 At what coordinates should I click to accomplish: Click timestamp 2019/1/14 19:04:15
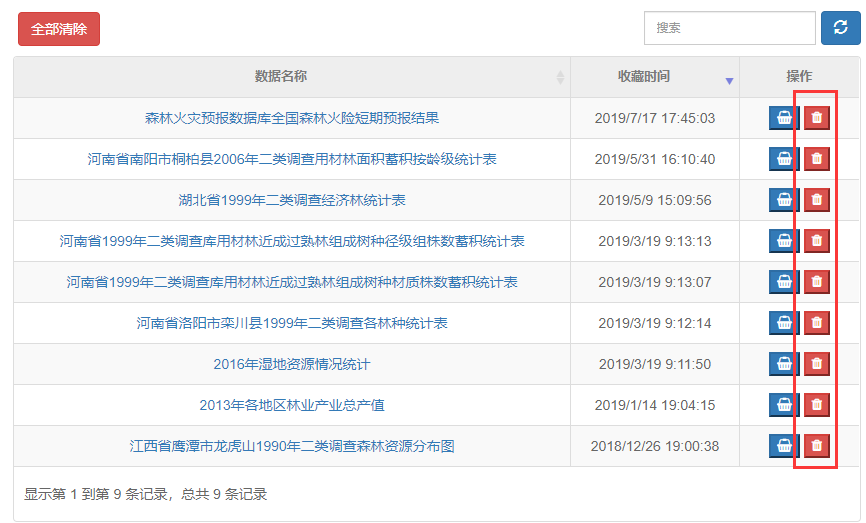[x=655, y=405]
